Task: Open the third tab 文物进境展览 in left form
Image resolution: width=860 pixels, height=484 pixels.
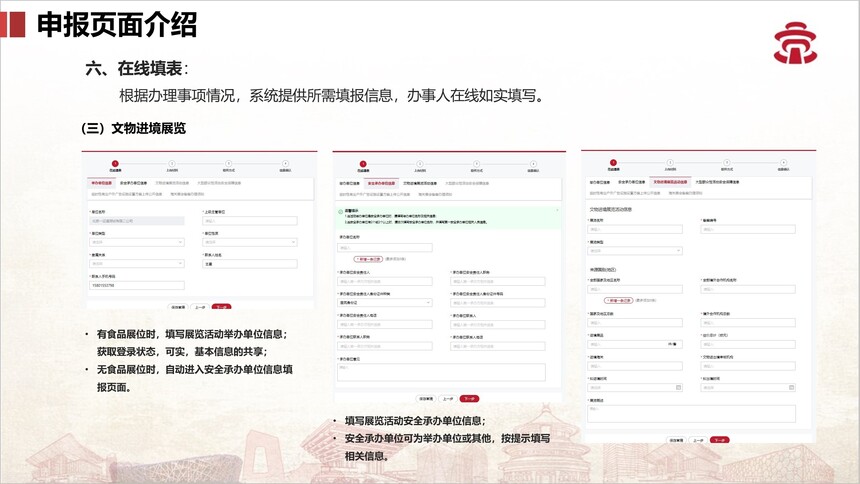Action: click(x=172, y=183)
